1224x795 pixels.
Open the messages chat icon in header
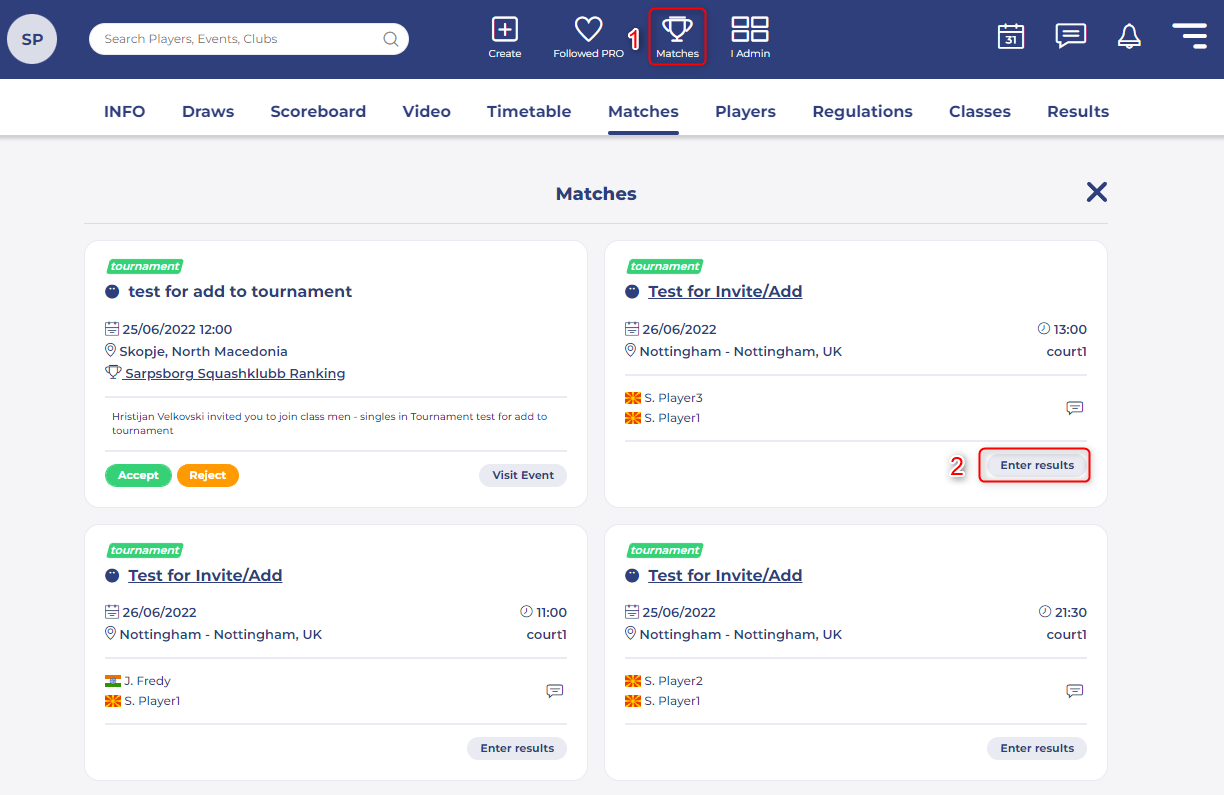1071,36
